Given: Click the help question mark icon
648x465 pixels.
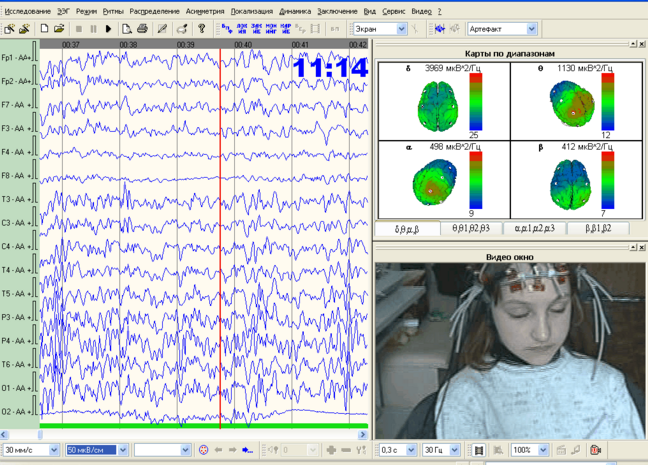Looking at the screenshot, I should tap(202, 29).
